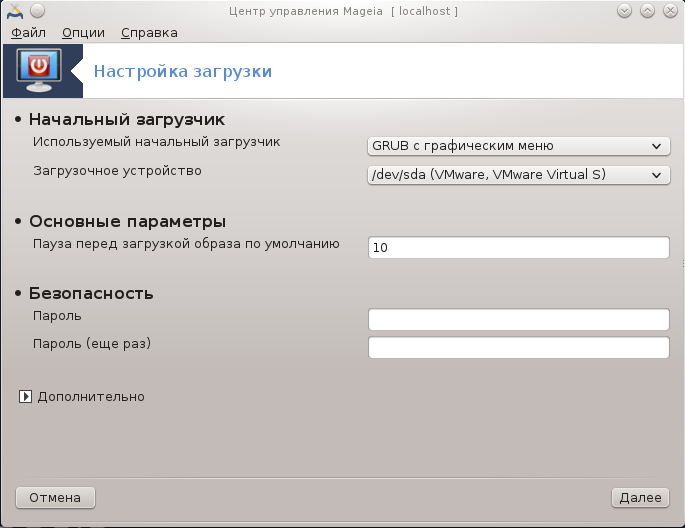Maximize the Mageia Control Center window

(647, 11)
